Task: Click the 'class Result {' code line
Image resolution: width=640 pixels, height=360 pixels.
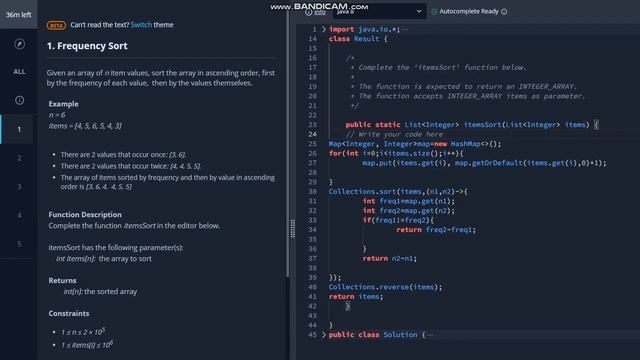Action: click(358, 39)
